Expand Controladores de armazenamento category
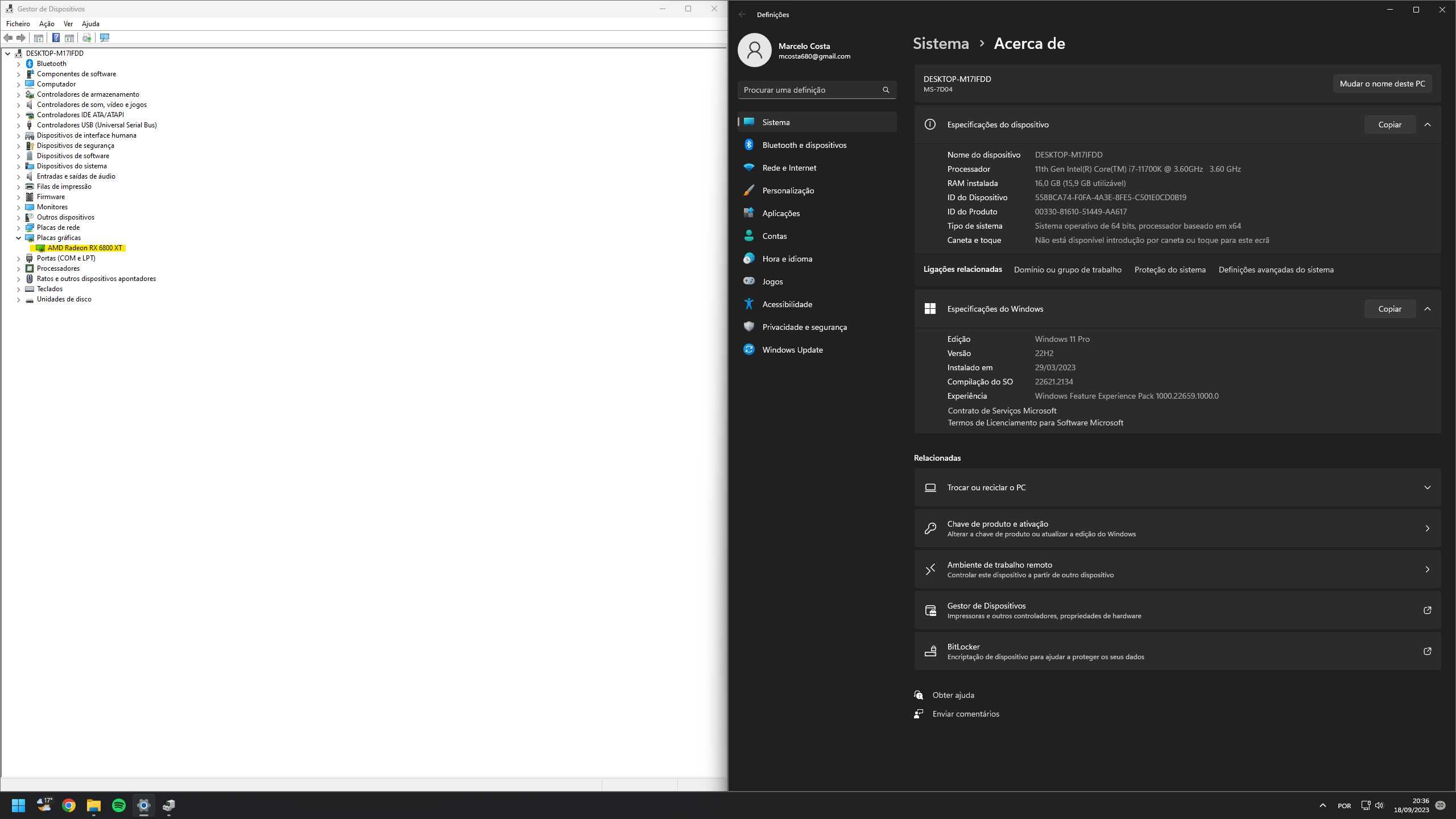The height and width of the screenshot is (819, 1456). pos(18,94)
